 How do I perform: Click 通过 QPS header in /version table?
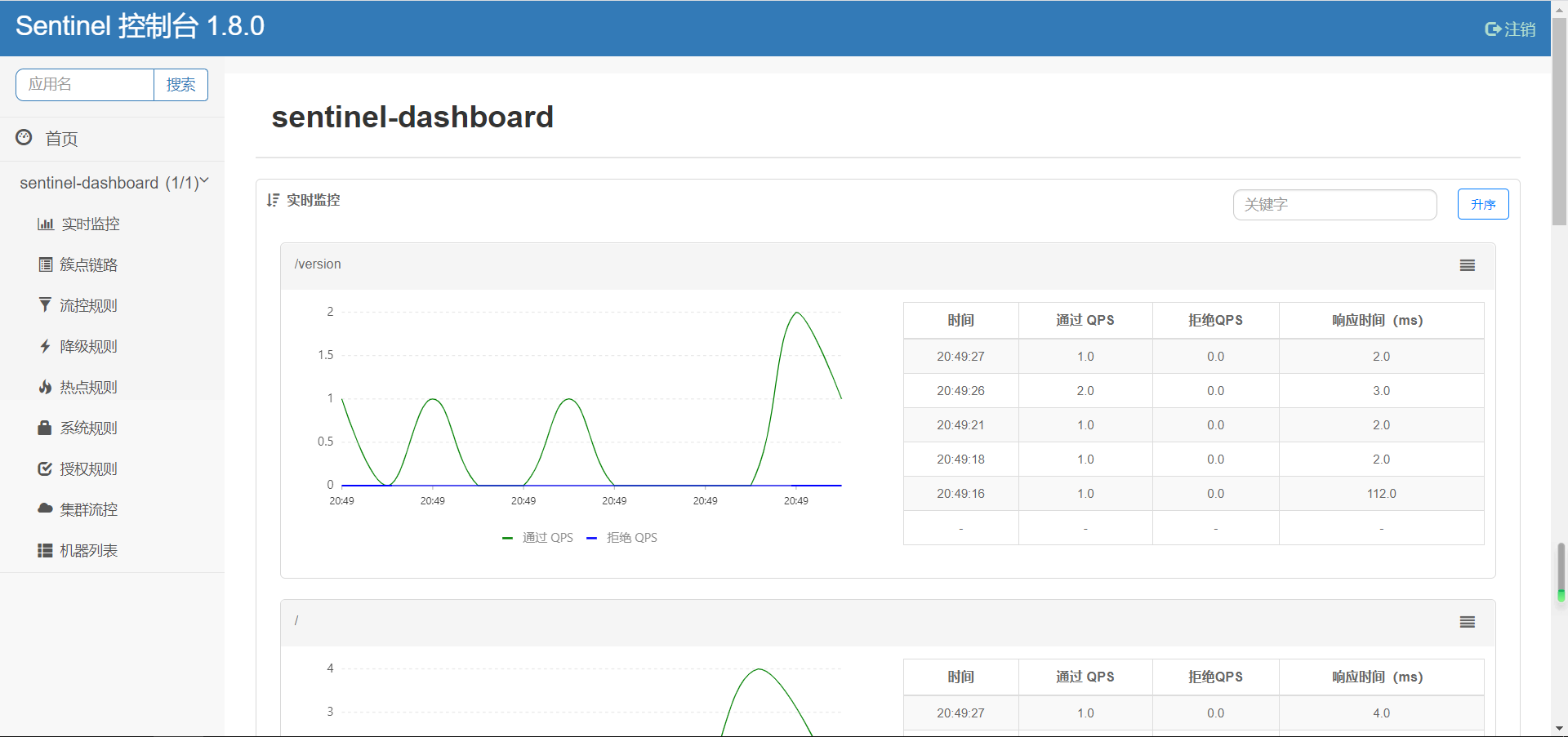tap(1085, 321)
